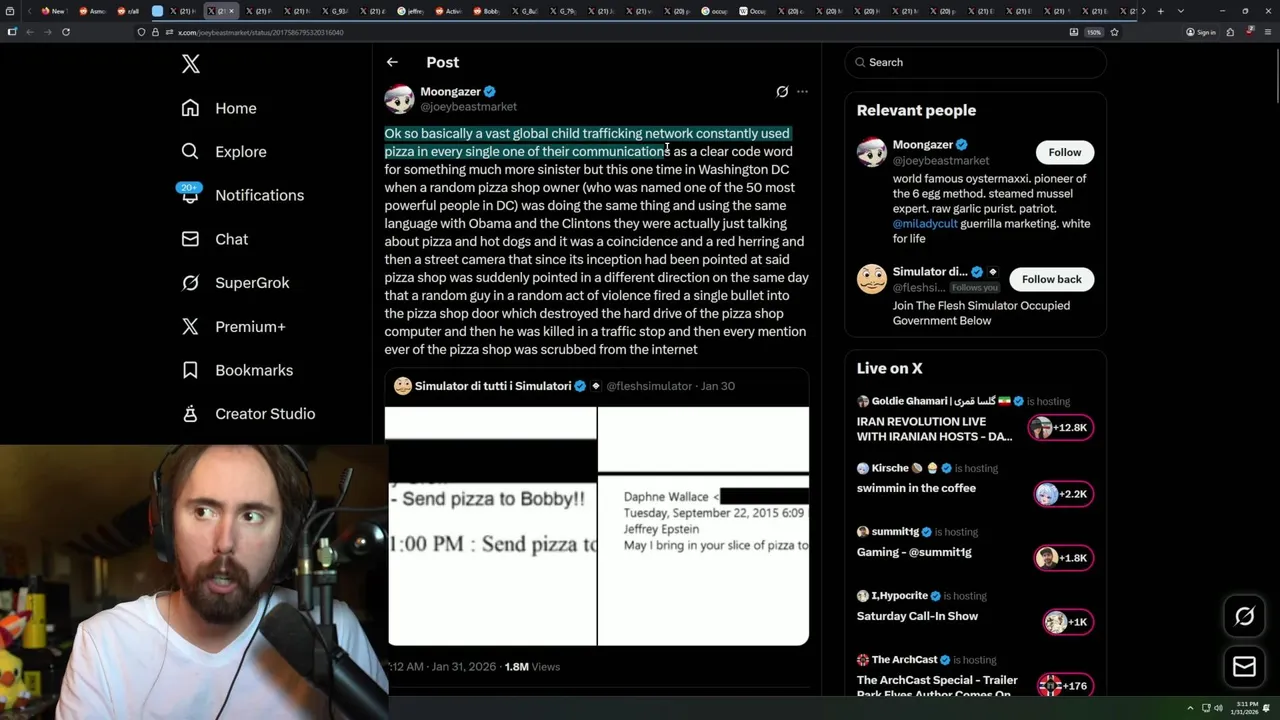1280x720 pixels.
Task: Click the +2.2K listeners badge
Action: [x=1063, y=494]
